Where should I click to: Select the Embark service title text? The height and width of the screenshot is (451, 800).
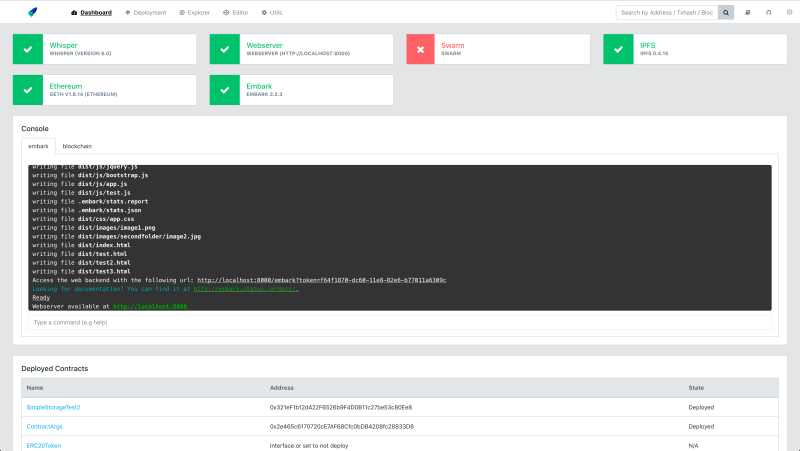259,86
